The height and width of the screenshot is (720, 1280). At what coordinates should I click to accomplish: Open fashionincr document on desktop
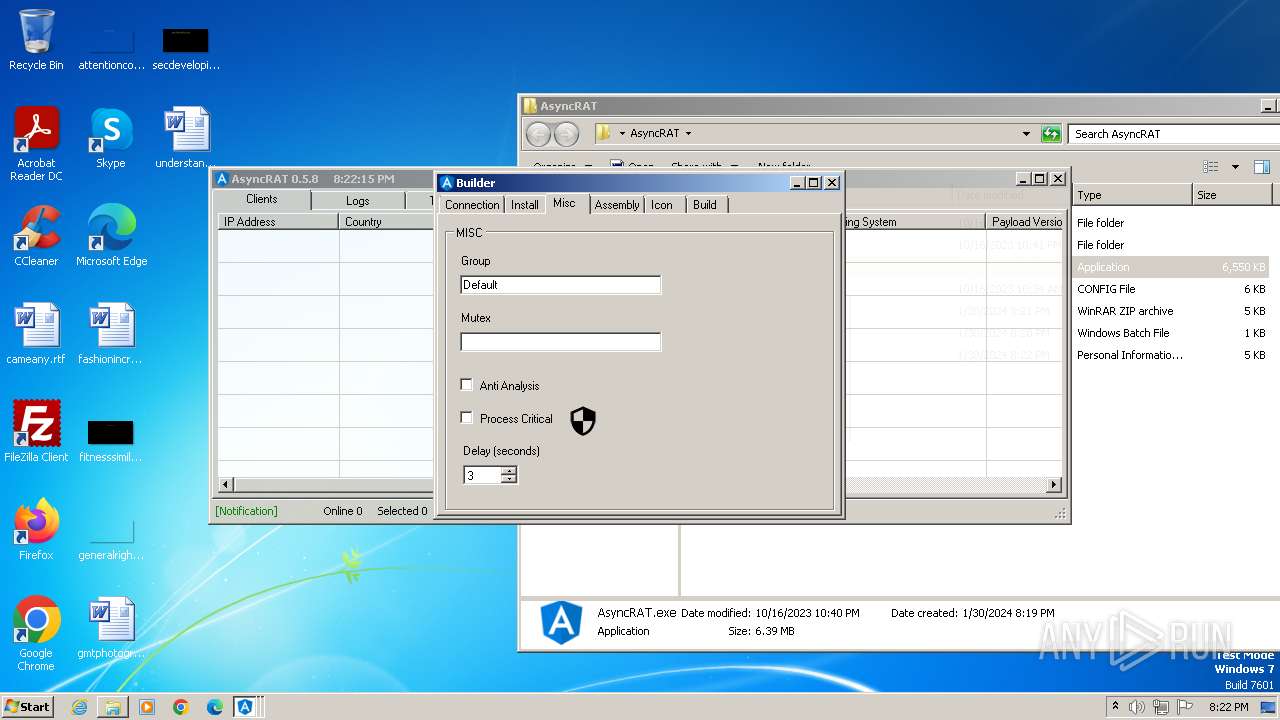point(111,334)
